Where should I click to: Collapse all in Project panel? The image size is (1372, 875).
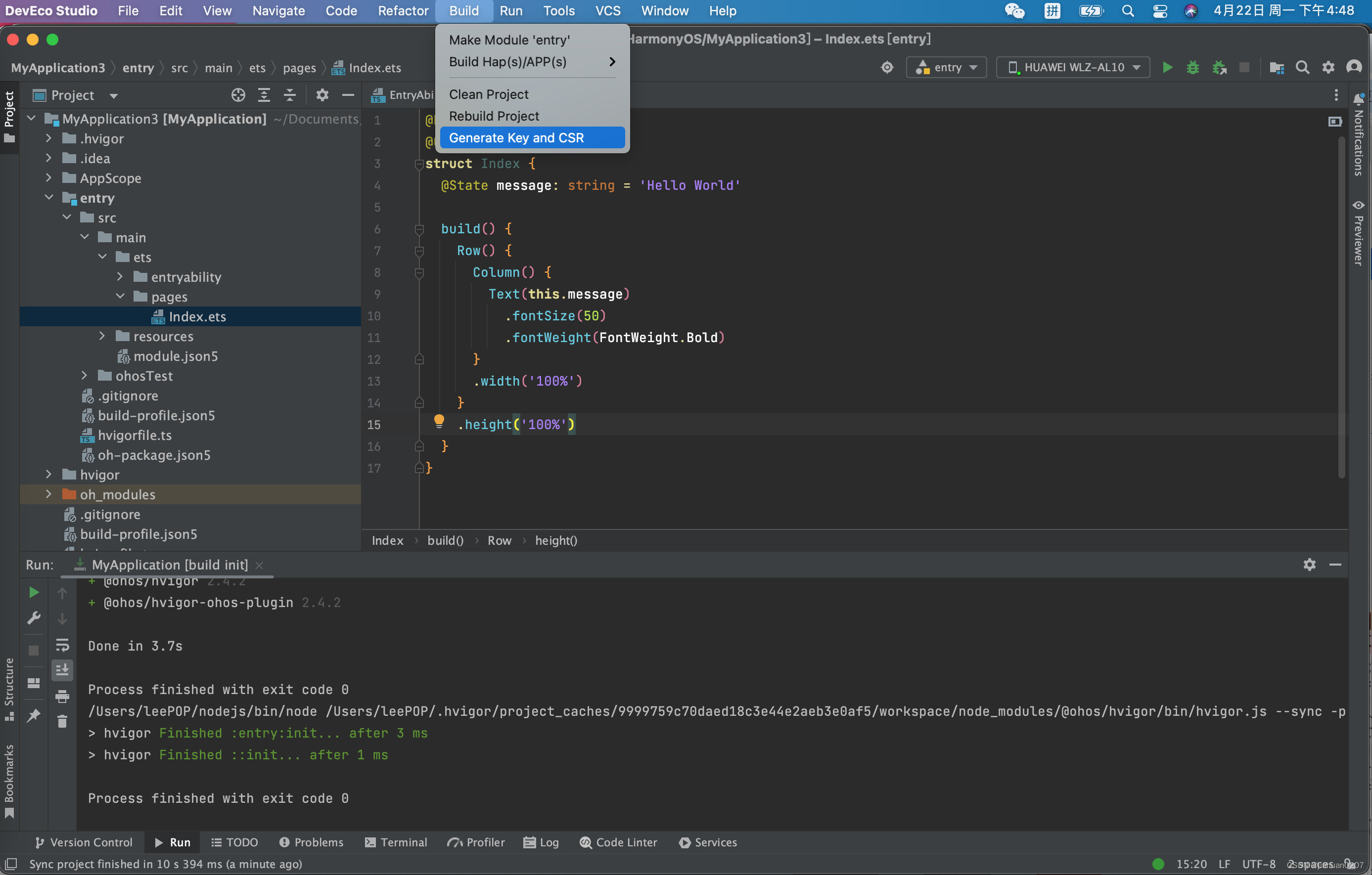coord(290,95)
